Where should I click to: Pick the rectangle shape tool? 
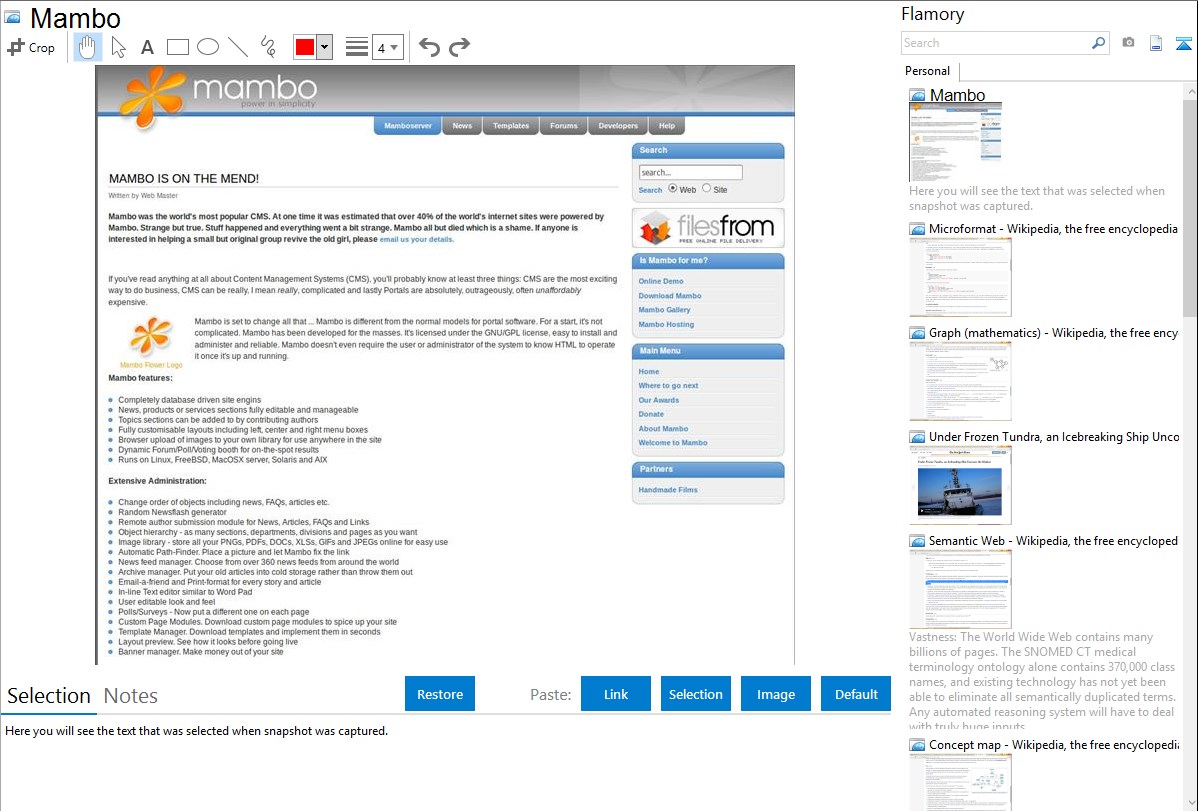tap(177, 47)
